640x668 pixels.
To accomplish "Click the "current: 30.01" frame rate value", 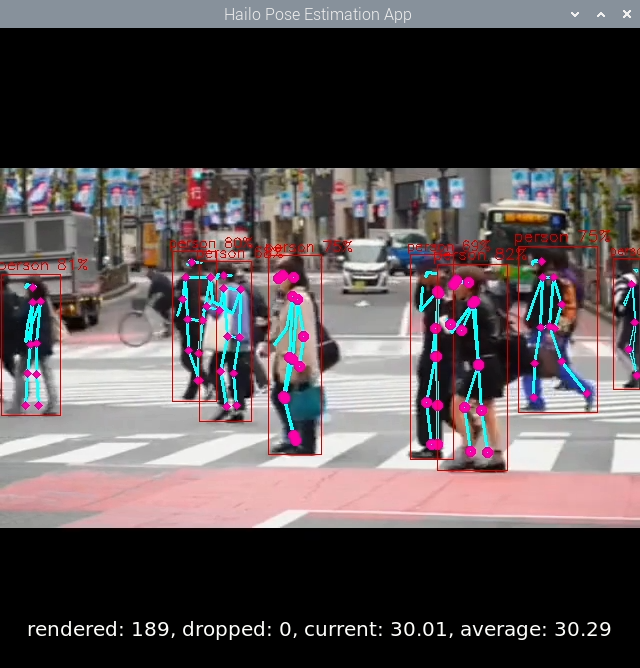I will [x=375, y=629].
